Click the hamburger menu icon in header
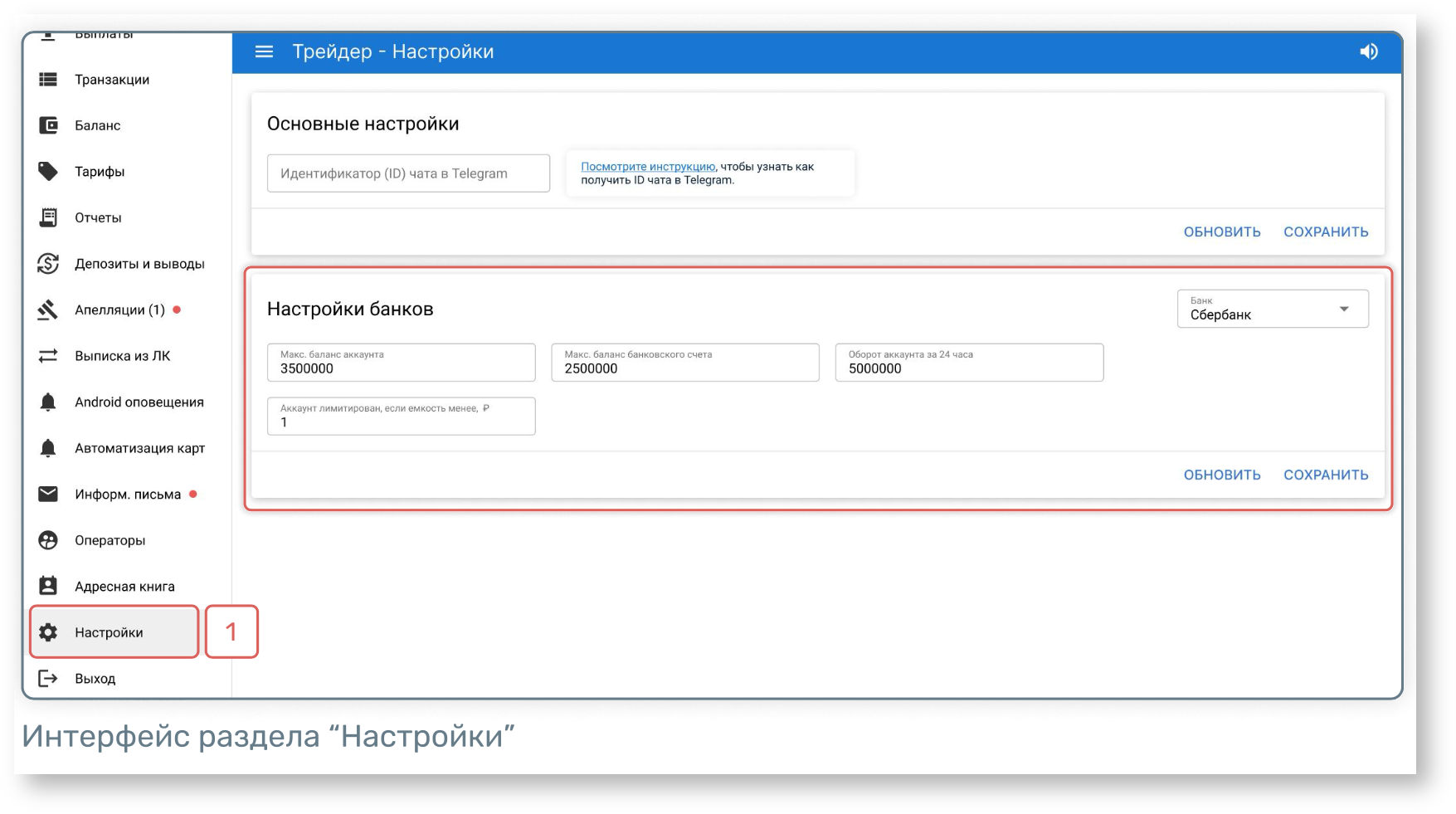Viewport: 1456px width, 814px height. (264, 51)
